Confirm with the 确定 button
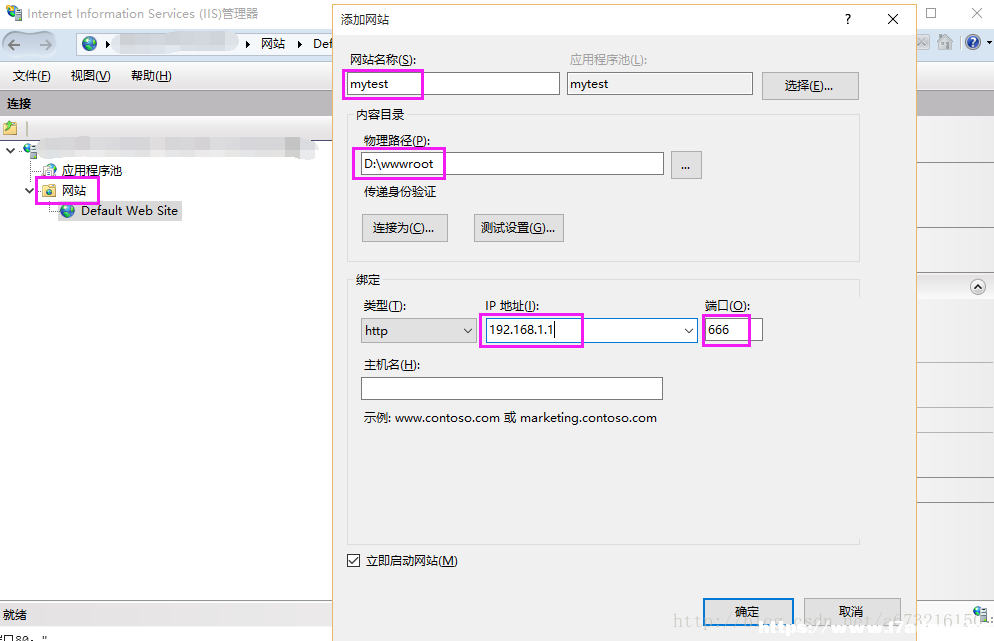Screen dimensions: 994x641 748,612
